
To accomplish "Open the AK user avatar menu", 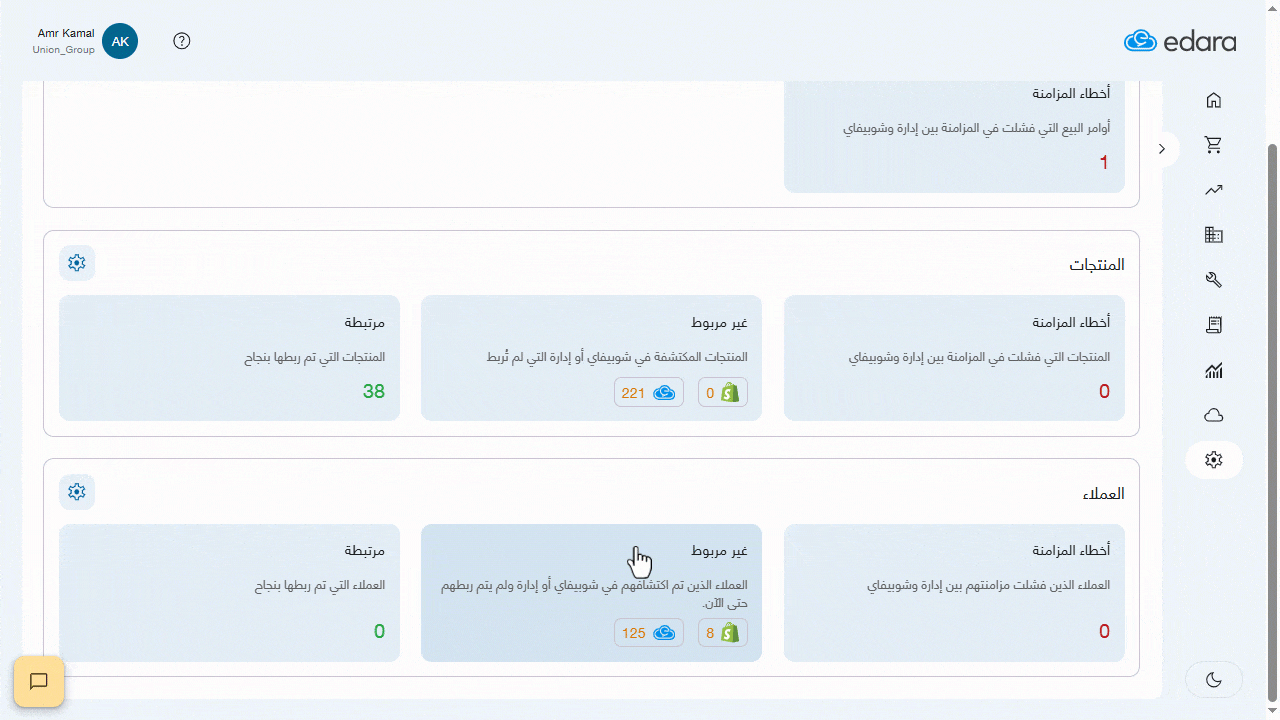I will coord(120,41).
